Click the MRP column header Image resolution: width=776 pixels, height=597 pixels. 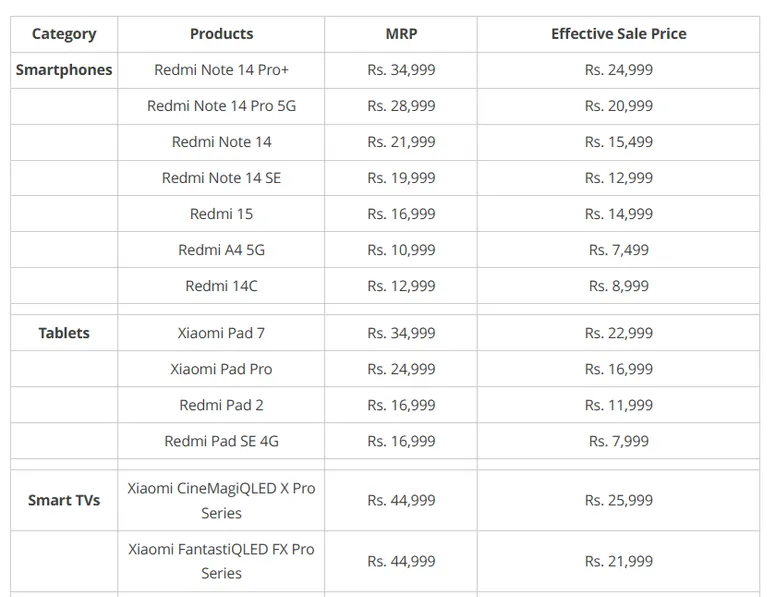[401, 34]
